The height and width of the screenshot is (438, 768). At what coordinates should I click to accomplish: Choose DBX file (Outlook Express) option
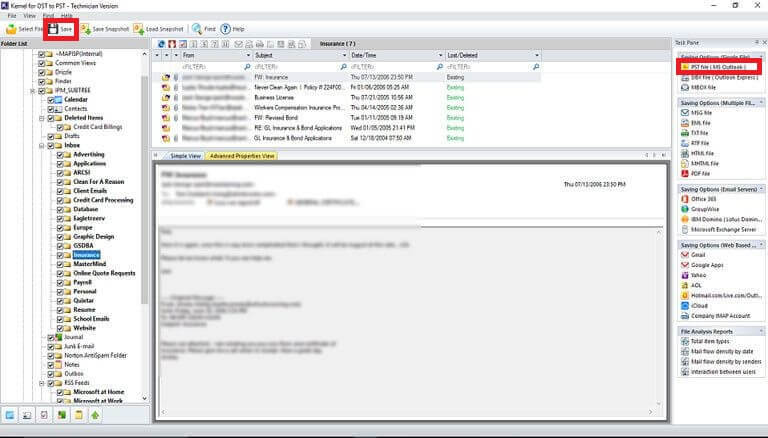[720, 77]
